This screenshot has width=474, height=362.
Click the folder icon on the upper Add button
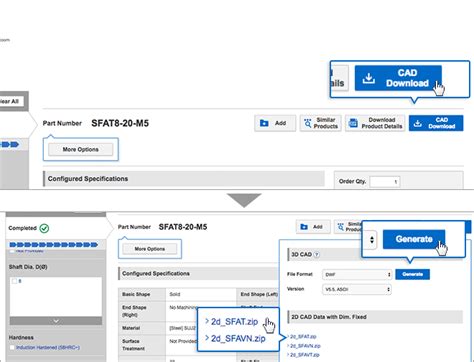(x=264, y=123)
